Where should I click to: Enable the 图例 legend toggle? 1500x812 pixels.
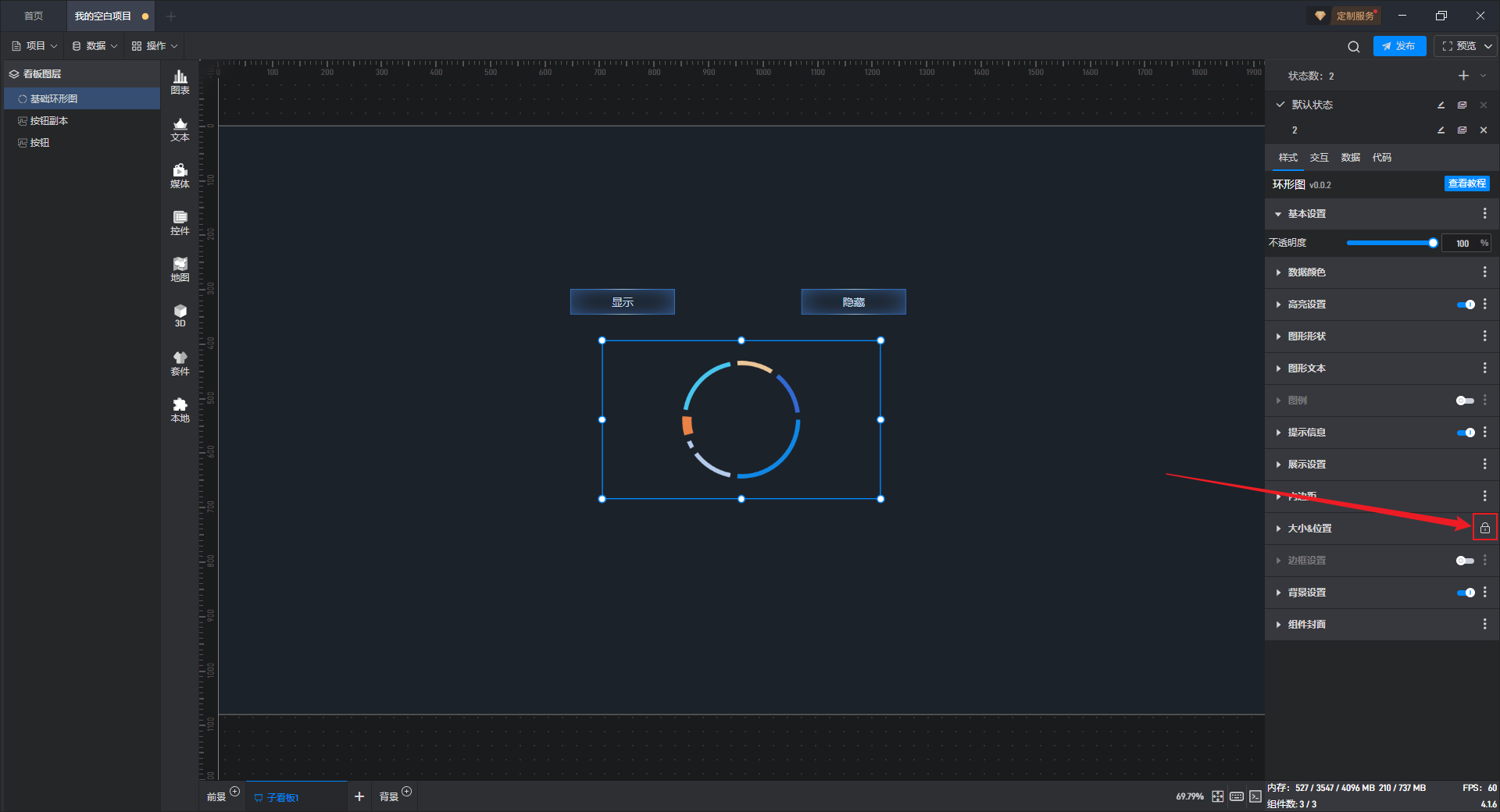[1465, 401]
